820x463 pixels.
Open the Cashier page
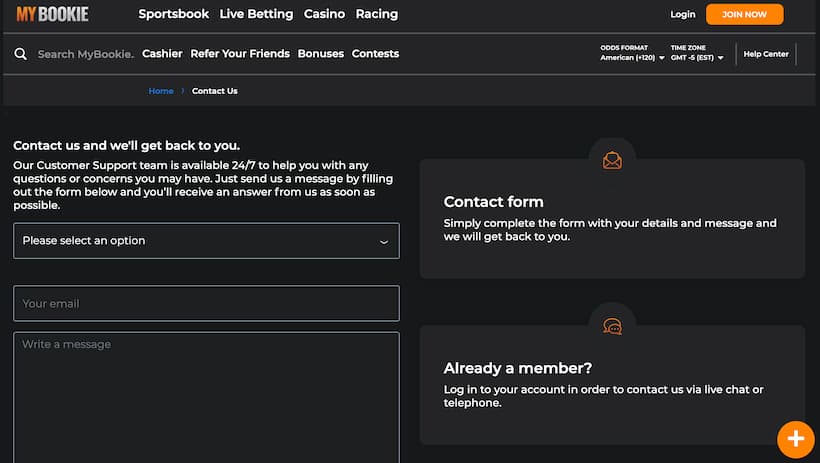coord(162,54)
